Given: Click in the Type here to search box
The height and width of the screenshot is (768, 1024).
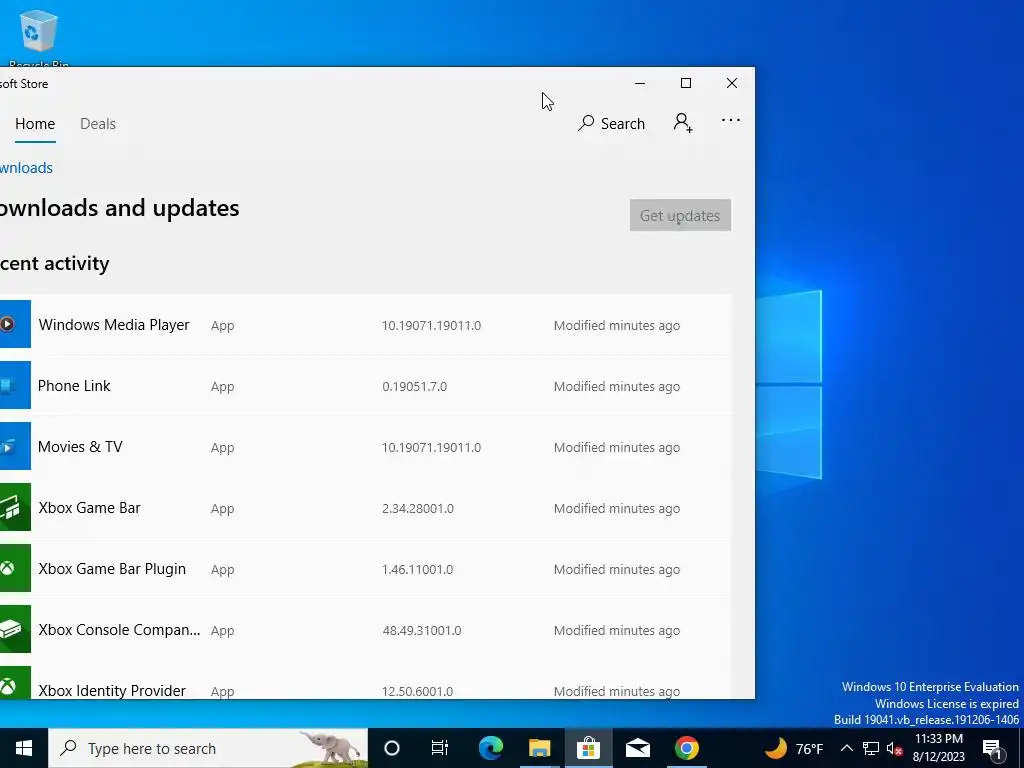Looking at the screenshot, I should pyautogui.click(x=208, y=748).
